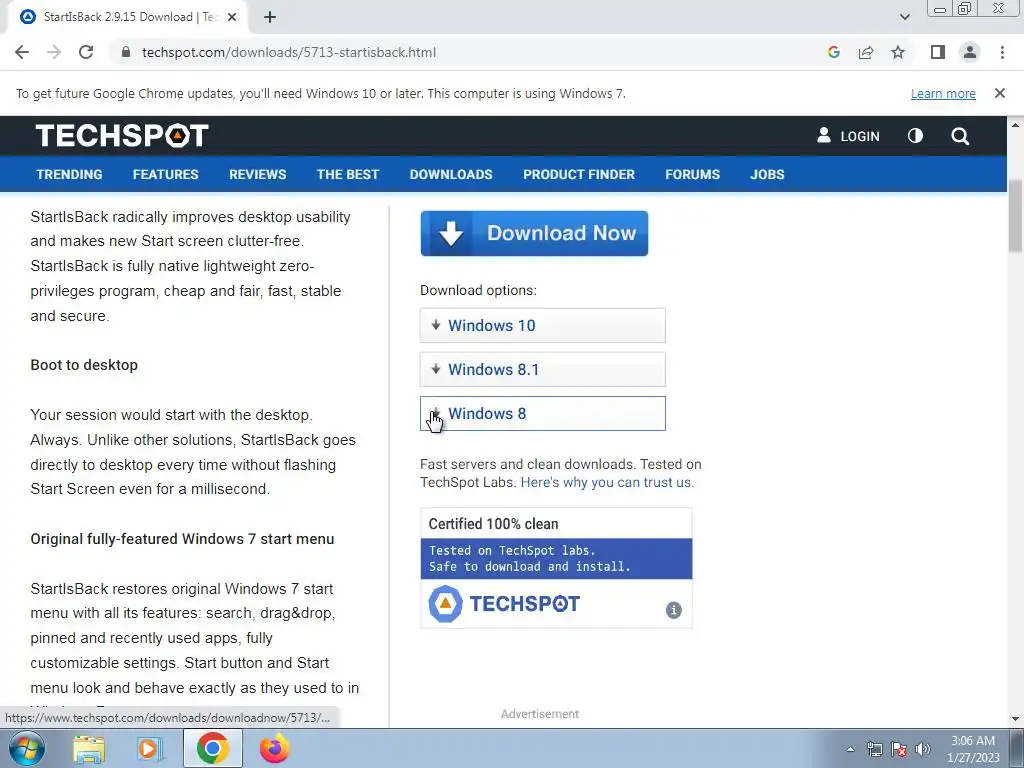1024x768 pixels.
Task: Click the Google icon in address bar
Action: click(x=833, y=52)
